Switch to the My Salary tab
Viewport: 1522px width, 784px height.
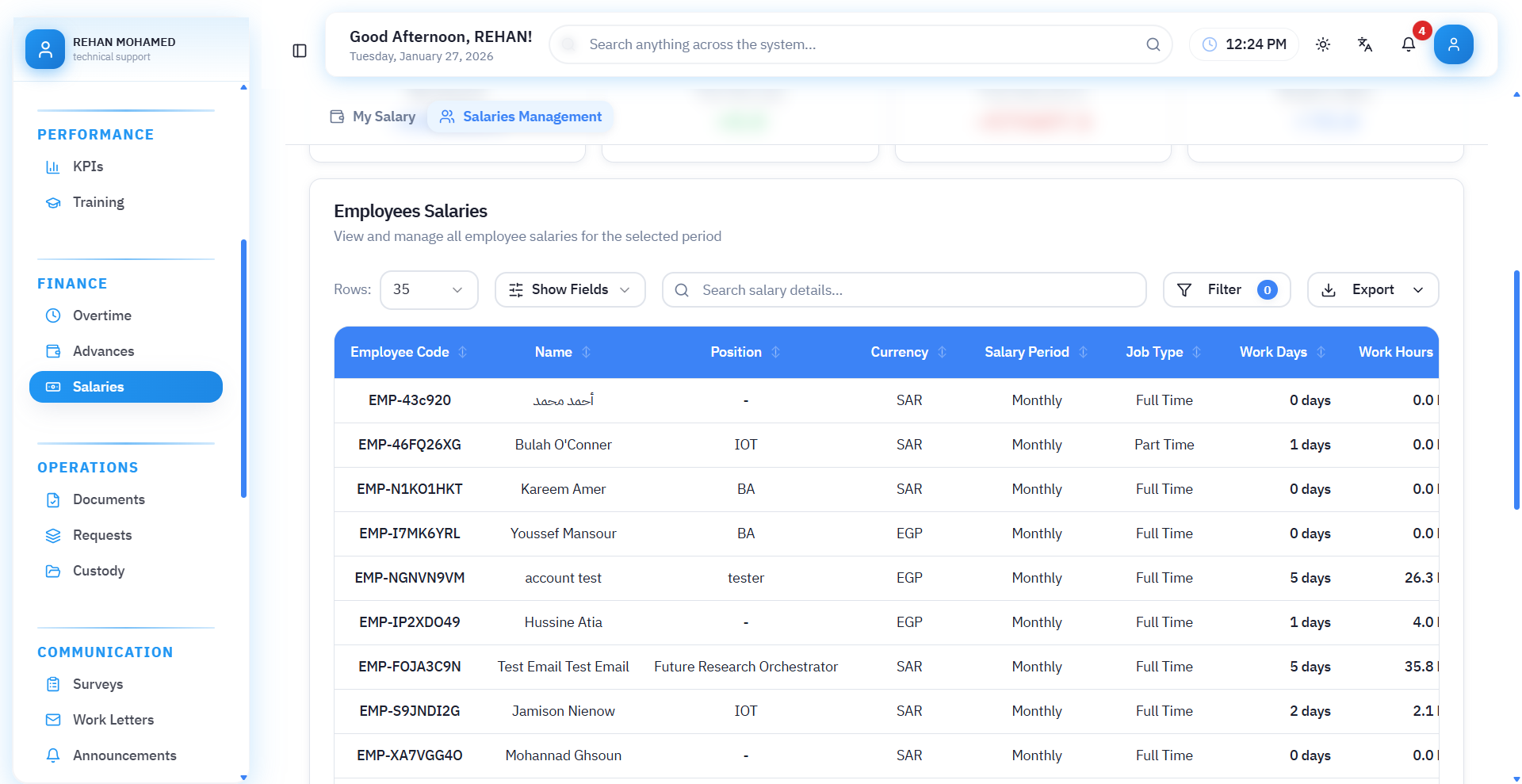point(373,117)
